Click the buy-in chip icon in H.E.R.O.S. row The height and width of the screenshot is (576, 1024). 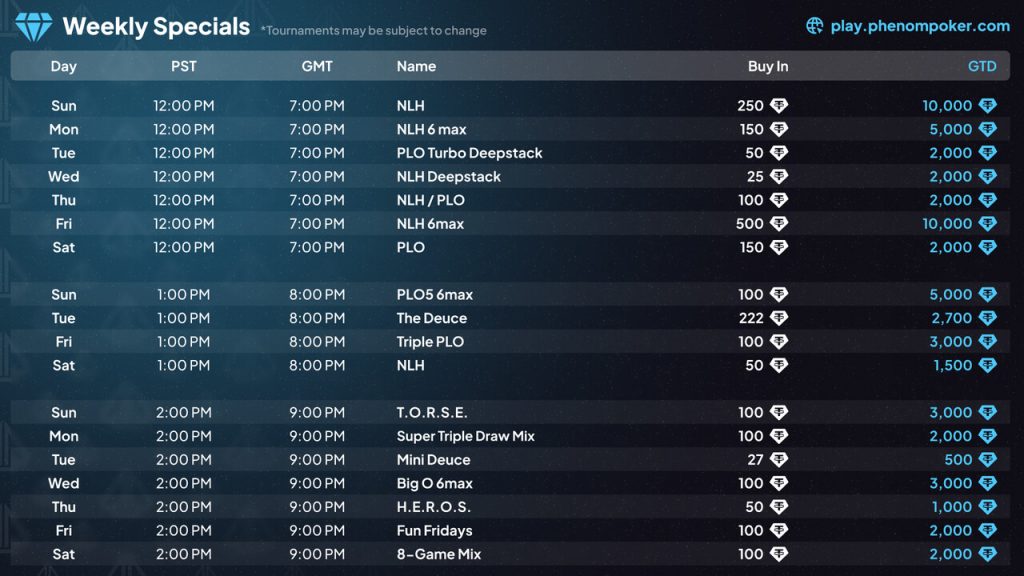(x=778, y=507)
